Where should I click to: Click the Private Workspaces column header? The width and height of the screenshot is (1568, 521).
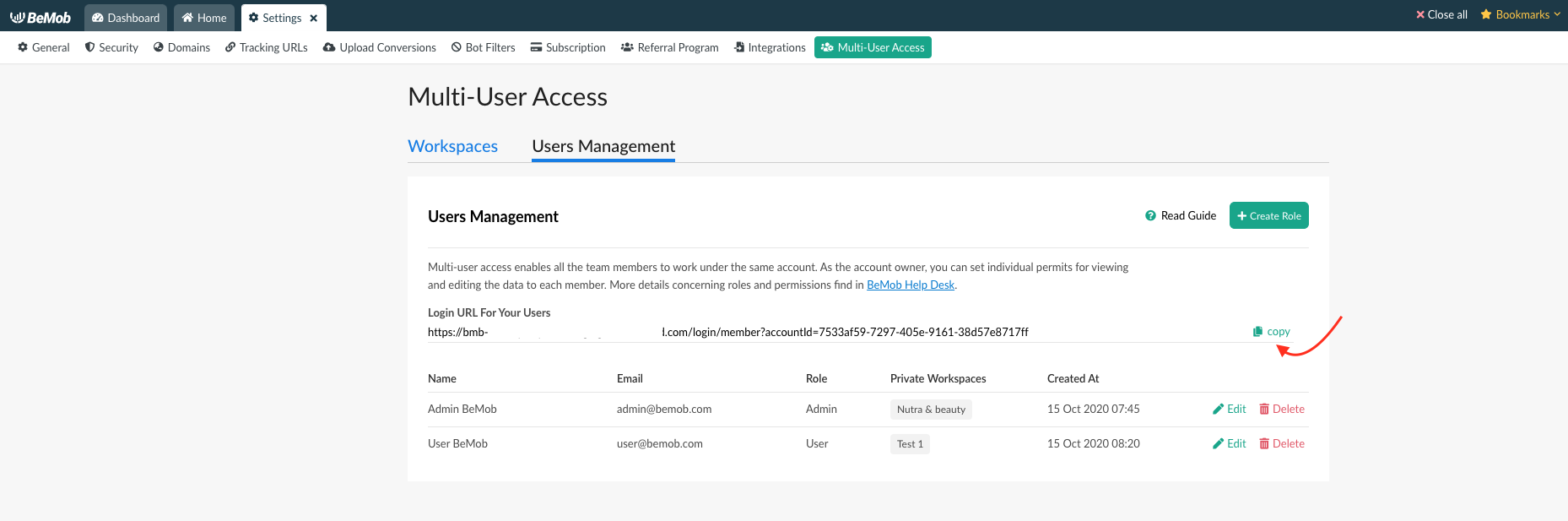tap(938, 378)
